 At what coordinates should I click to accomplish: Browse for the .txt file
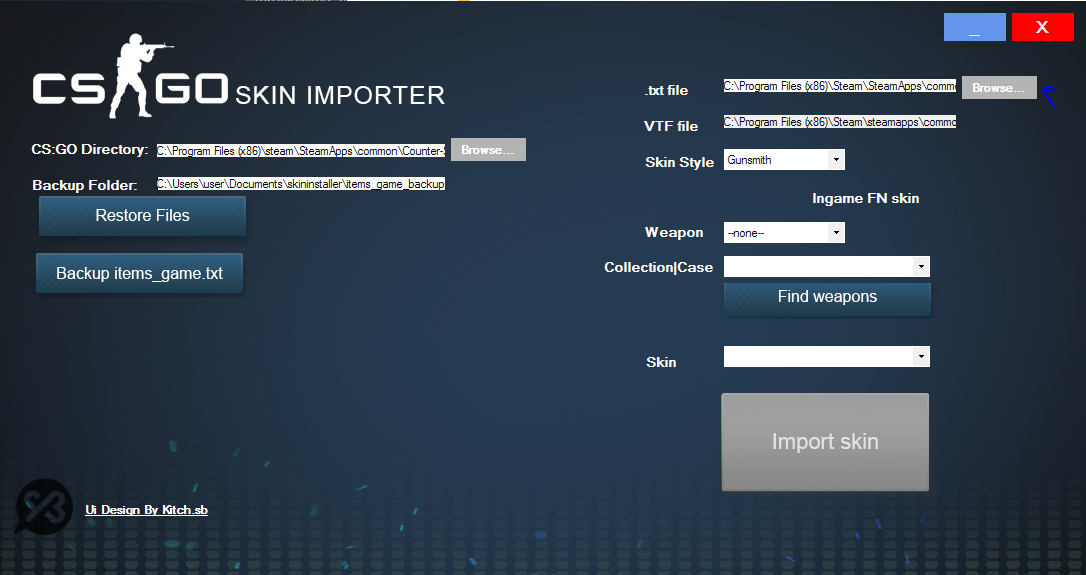tap(999, 87)
